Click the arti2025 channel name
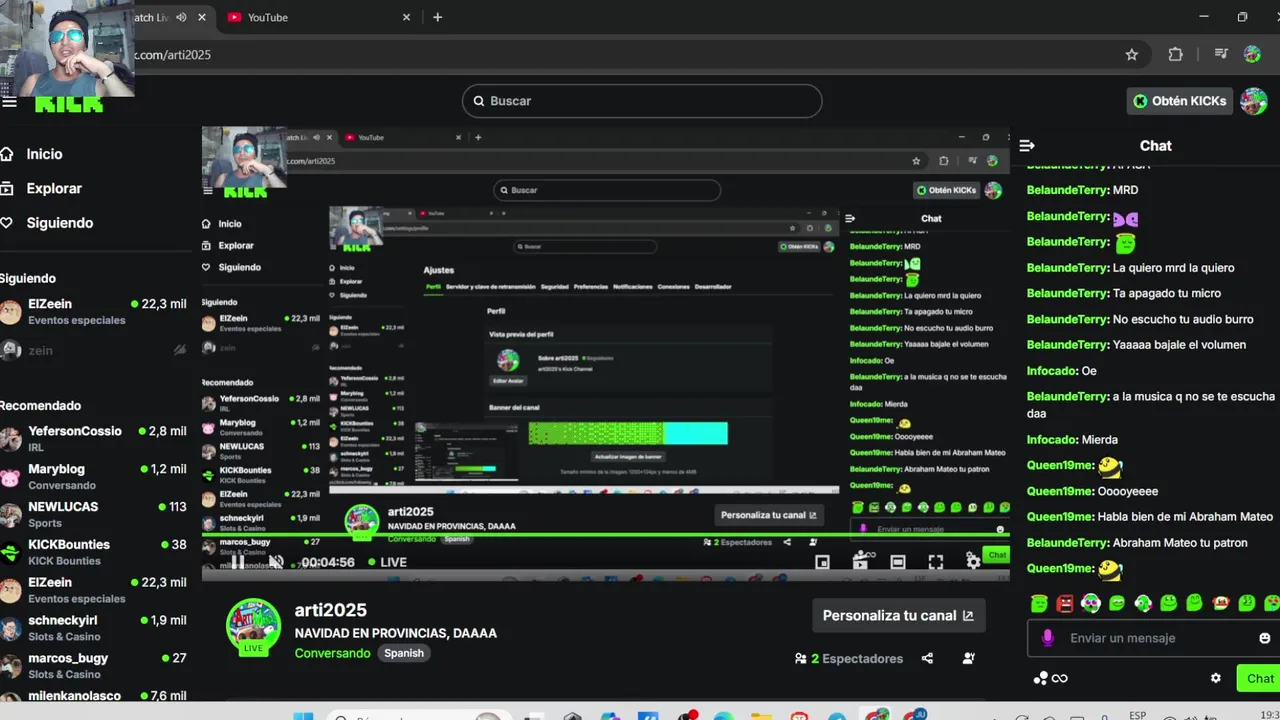 (x=330, y=610)
